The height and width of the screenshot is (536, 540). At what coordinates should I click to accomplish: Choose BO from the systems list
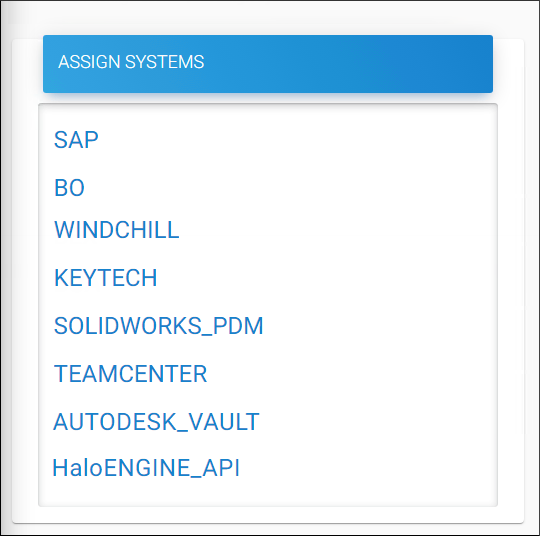point(69,188)
